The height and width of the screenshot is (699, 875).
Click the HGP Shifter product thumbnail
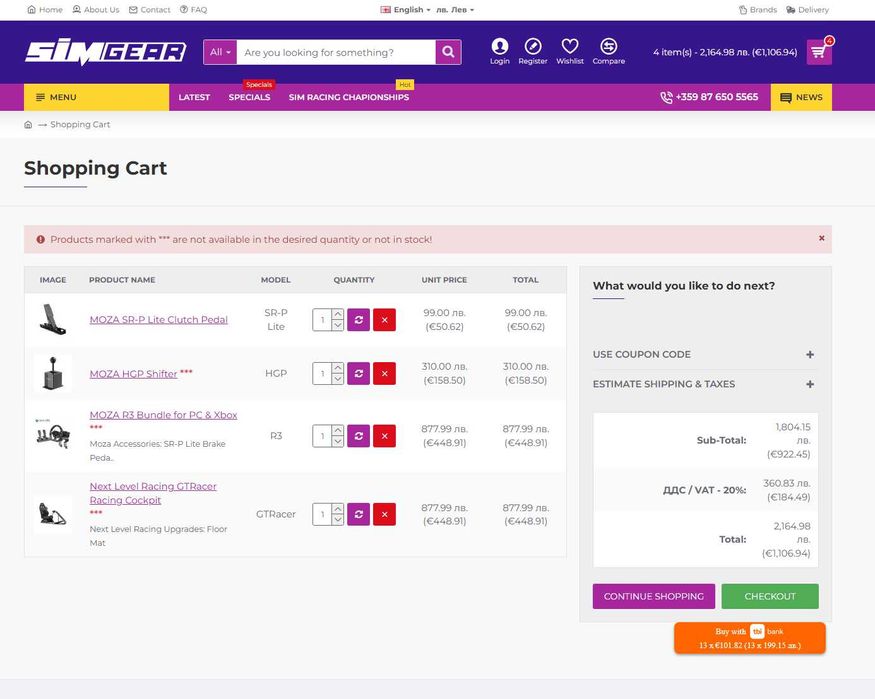(x=52, y=373)
